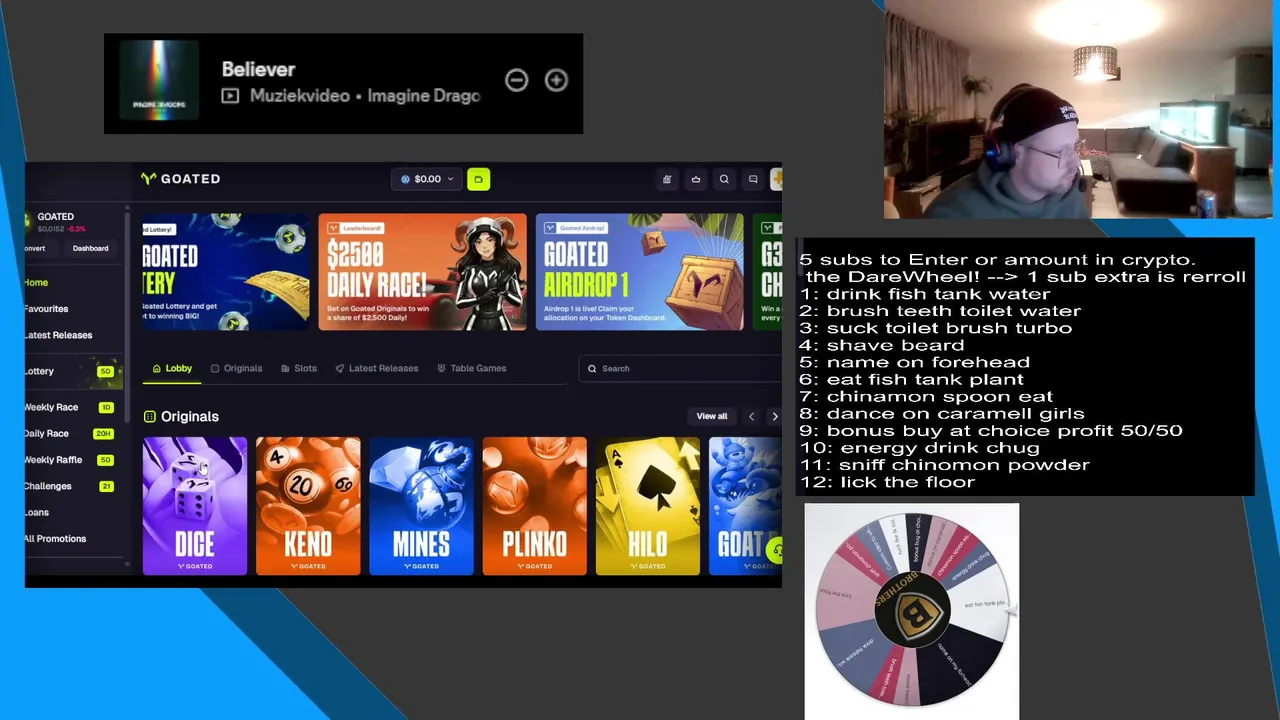This screenshot has height=720, width=1280.
Task: Click the previous arrow in Originals row
Action: 752,416
